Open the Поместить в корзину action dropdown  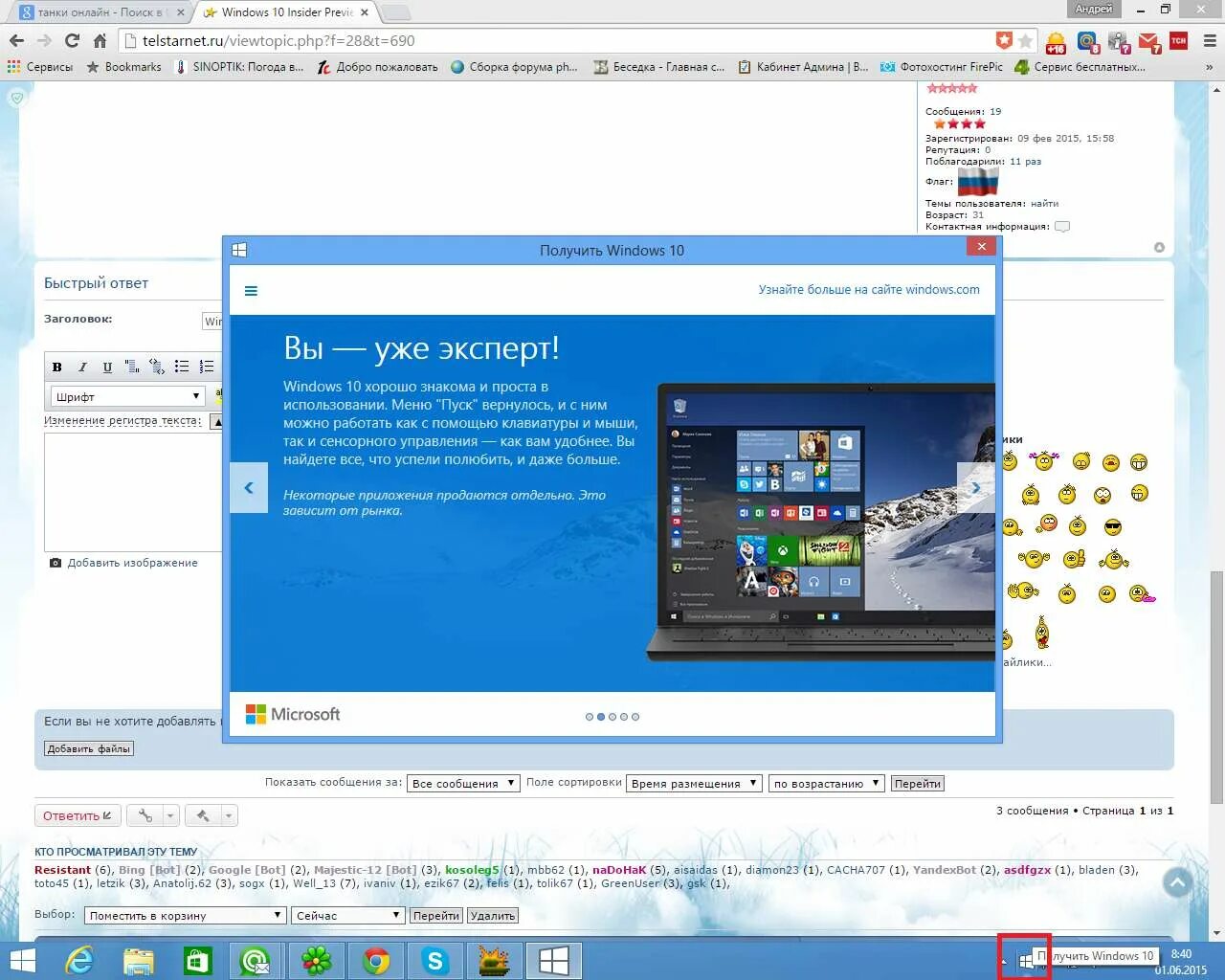(x=185, y=915)
